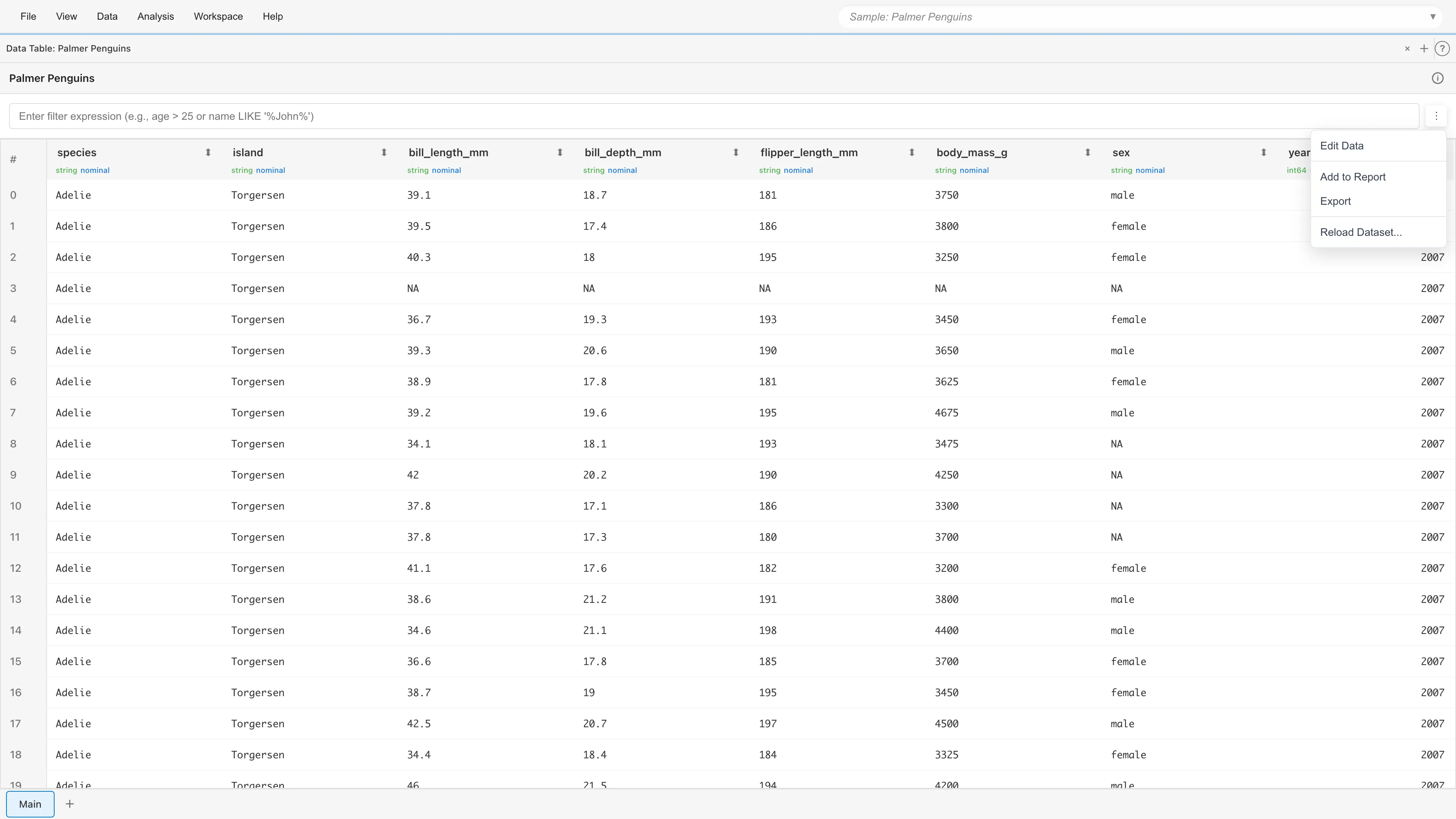Open the Workspace menu
This screenshot has height=819, width=1456.
click(218, 16)
